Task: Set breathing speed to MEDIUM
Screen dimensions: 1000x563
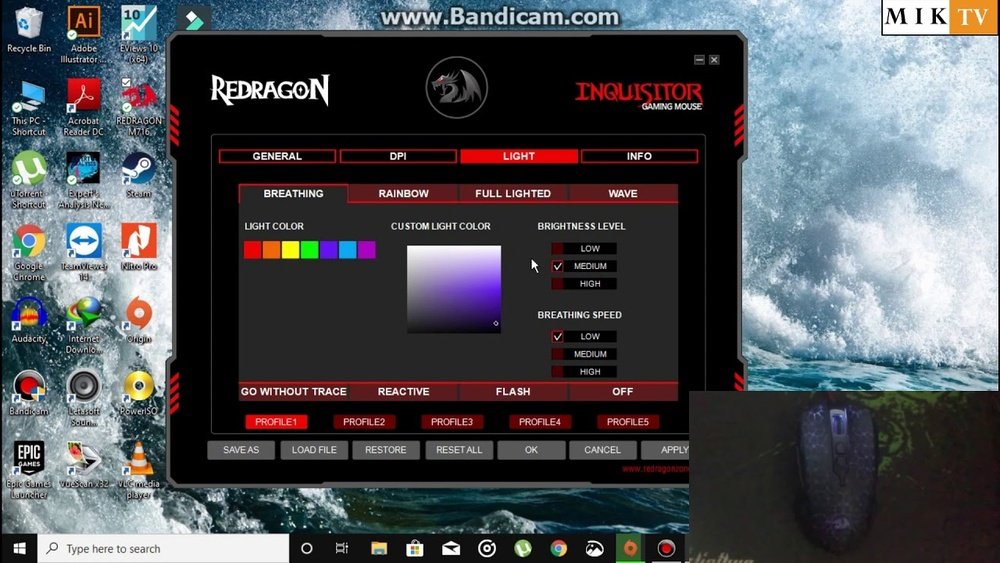Action: 558,354
